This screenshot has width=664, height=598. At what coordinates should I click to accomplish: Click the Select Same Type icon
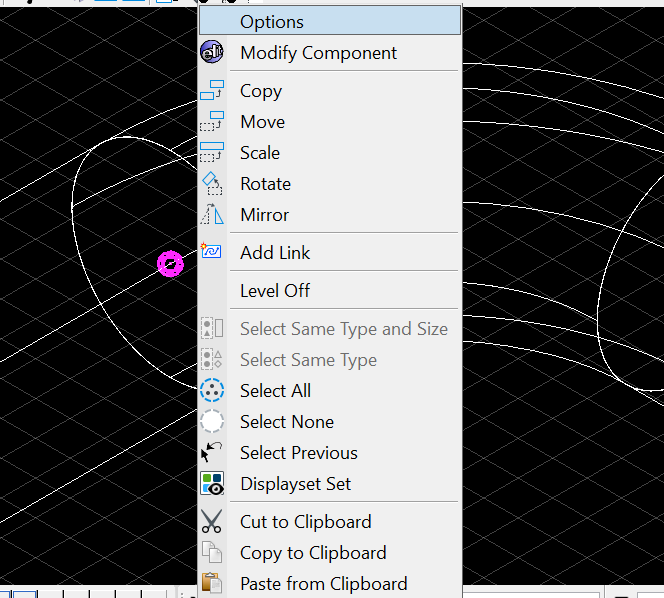coord(212,359)
